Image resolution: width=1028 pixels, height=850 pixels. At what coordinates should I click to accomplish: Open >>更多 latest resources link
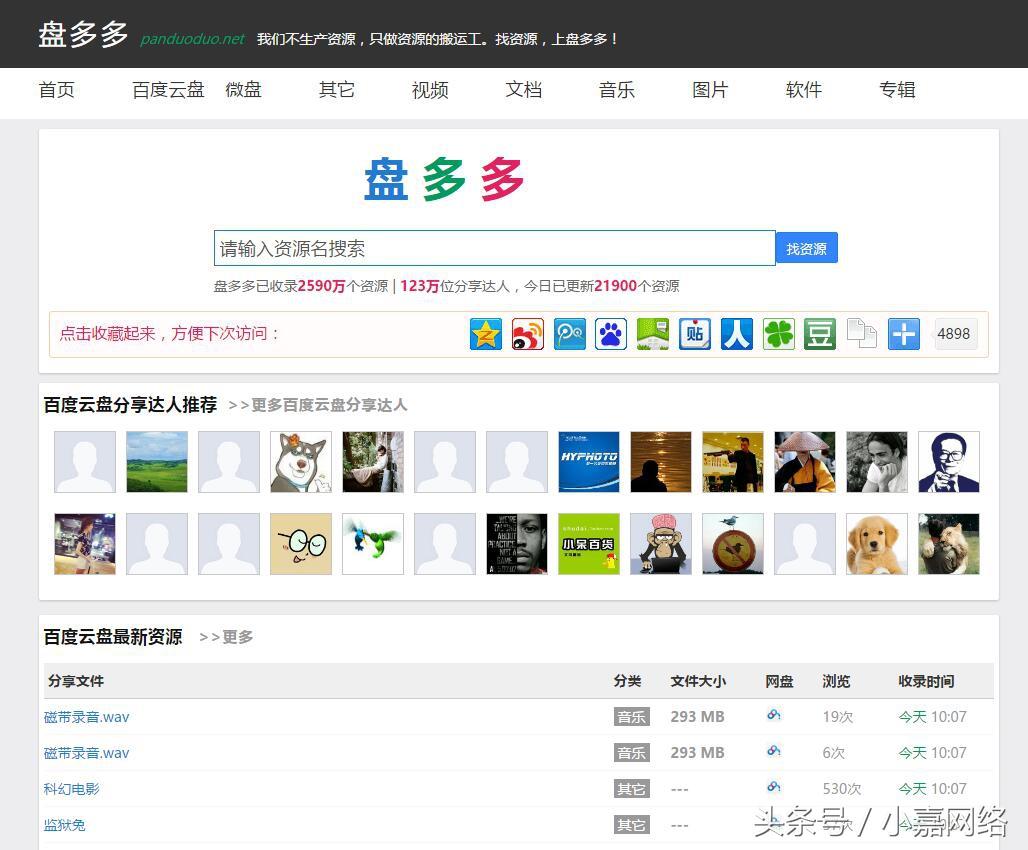226,637
